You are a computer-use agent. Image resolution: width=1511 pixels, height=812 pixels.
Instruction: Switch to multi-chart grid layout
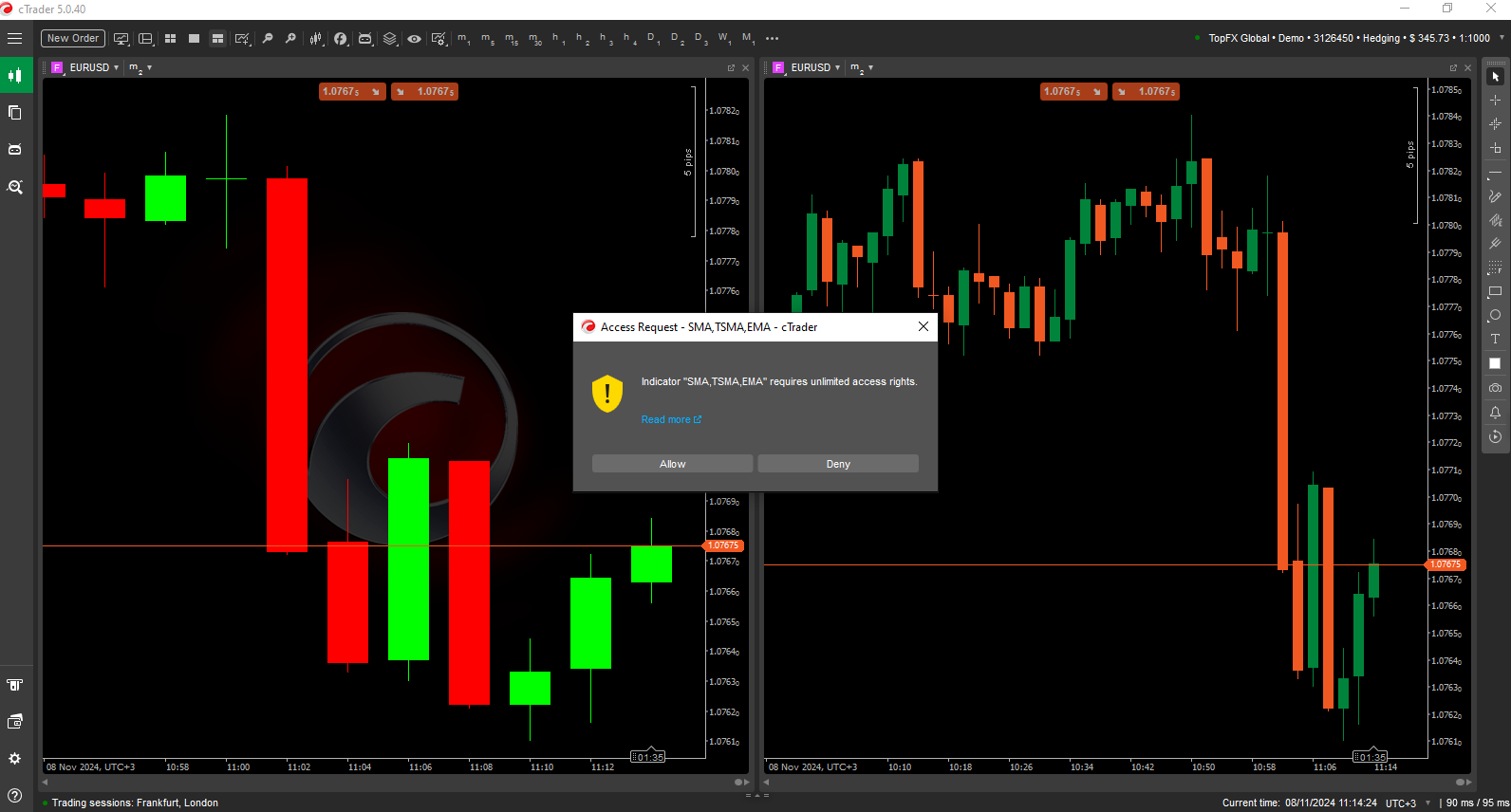(x=171, y=39)
